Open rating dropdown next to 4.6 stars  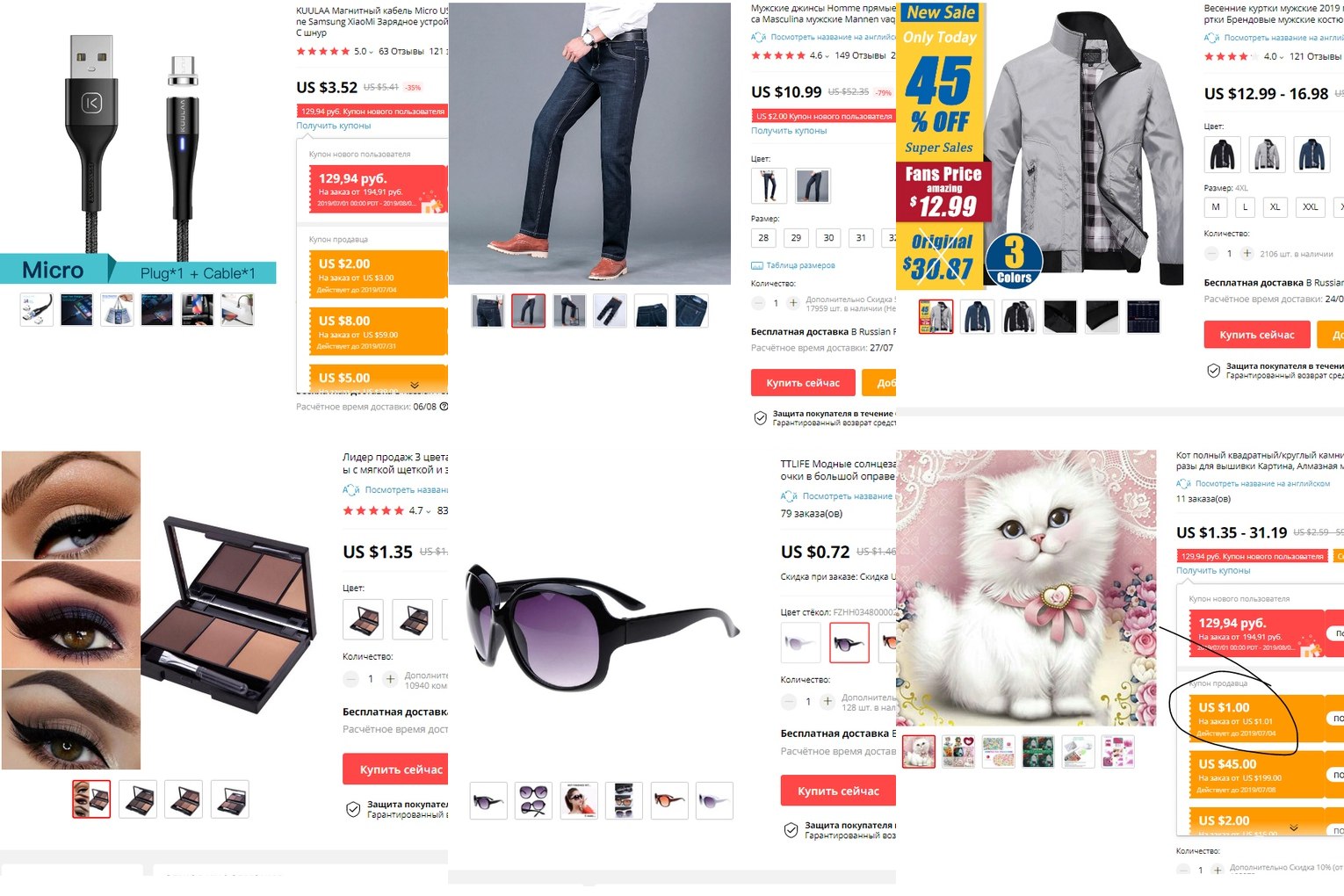pyautogui.click(x=827, y=55)
